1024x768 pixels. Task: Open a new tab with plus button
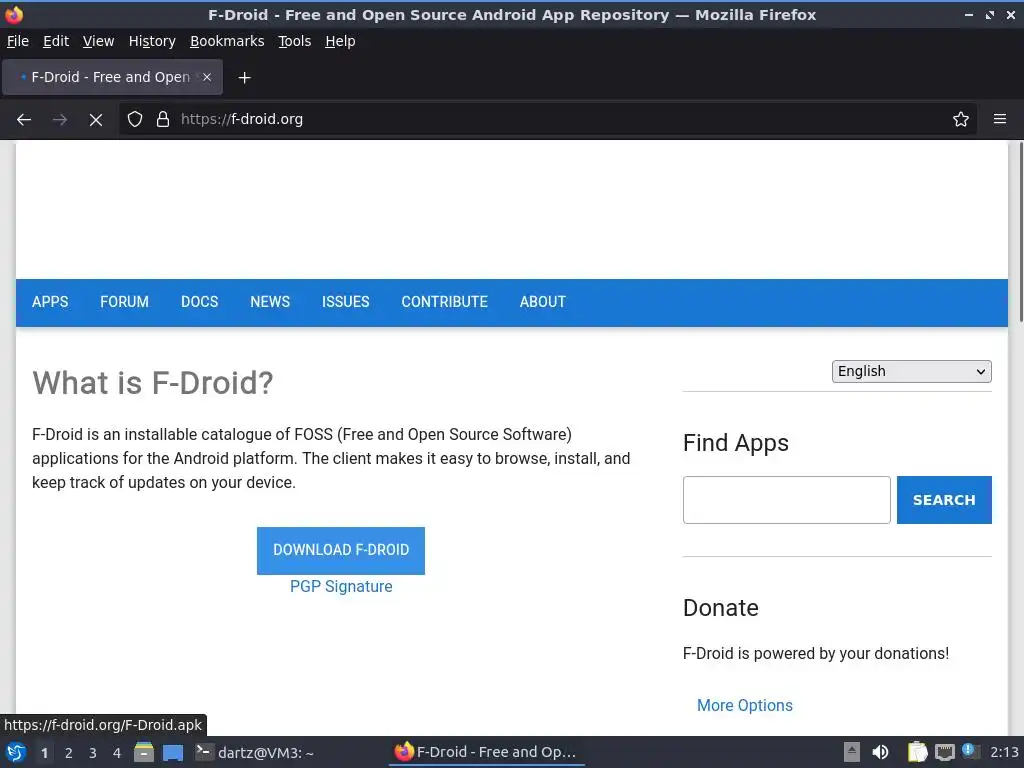point(244,78)
